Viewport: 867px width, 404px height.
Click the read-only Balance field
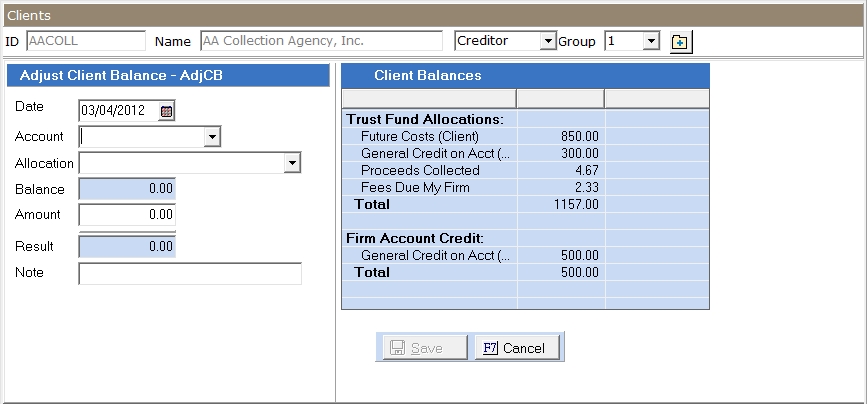click(x=127, y=189)
